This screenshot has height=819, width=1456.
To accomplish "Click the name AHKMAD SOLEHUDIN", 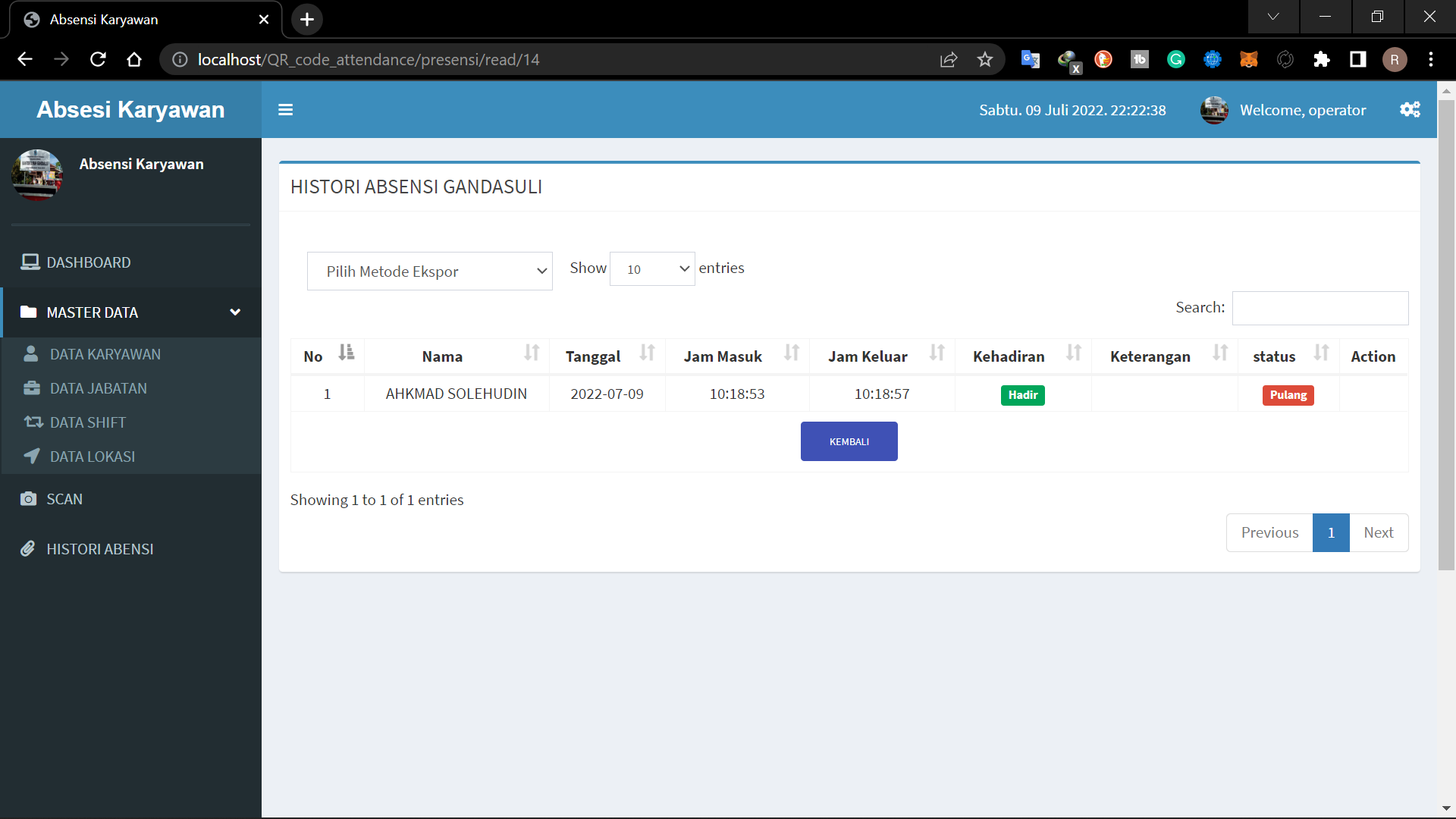I will (x=456, y=394).
